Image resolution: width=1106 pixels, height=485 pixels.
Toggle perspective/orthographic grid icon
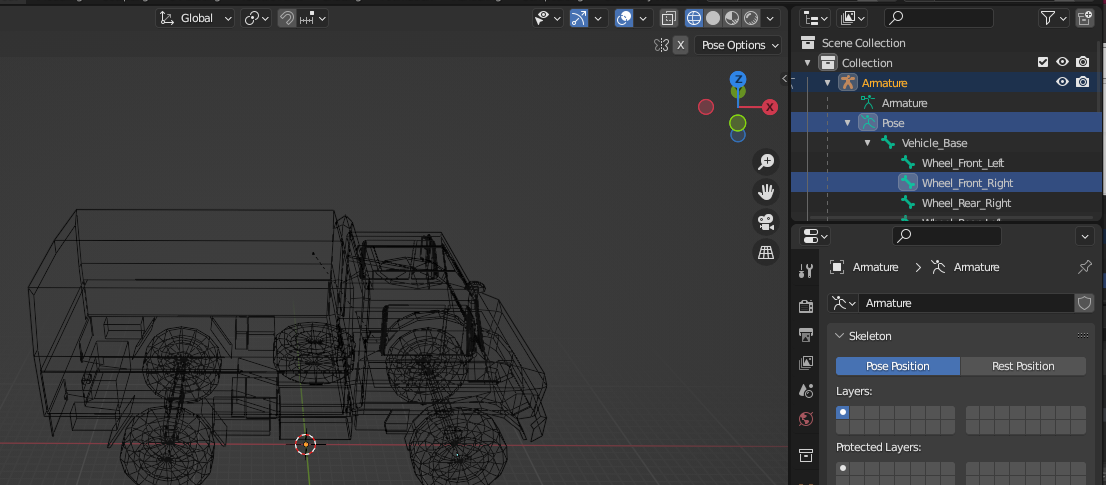point(766,252)
